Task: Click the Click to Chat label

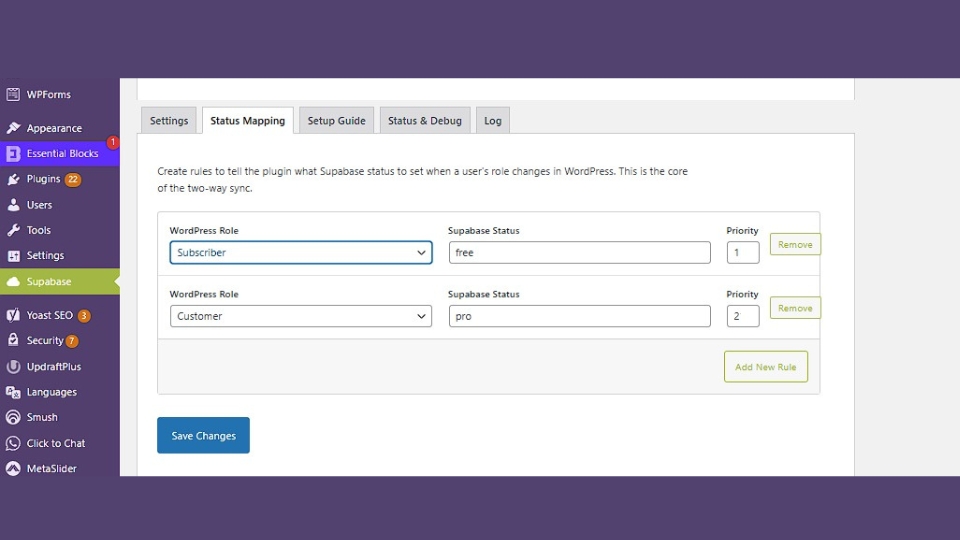Action: point(56,443)
